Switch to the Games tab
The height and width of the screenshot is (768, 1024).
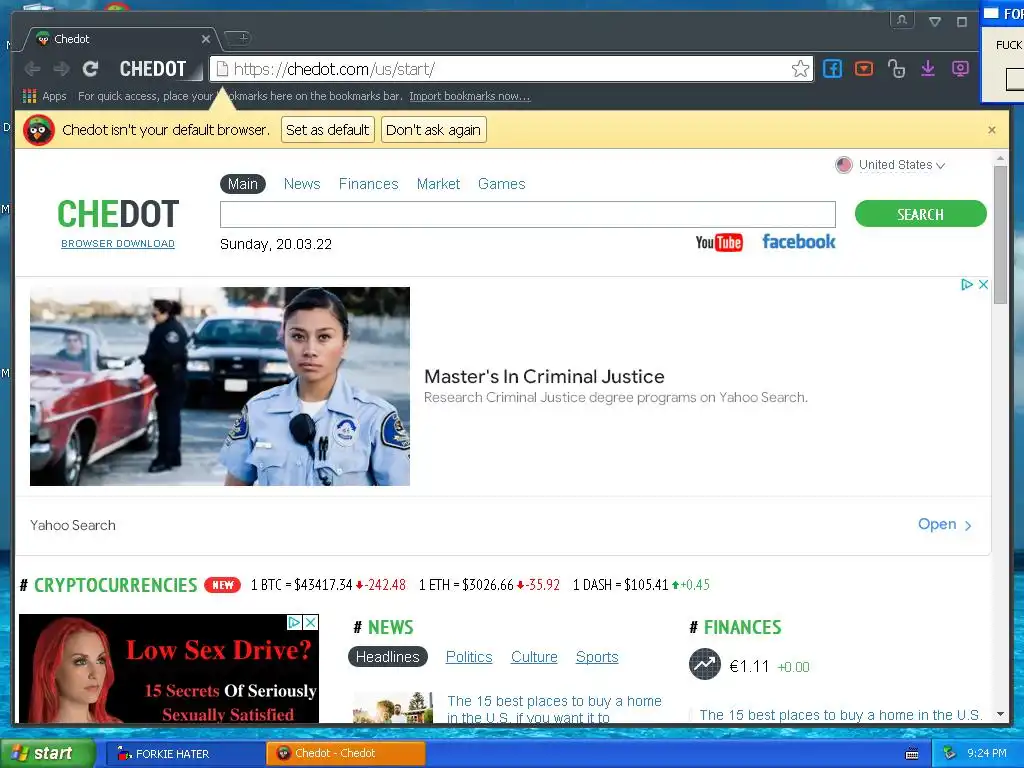pyautogui.click(x=502, y=184)
